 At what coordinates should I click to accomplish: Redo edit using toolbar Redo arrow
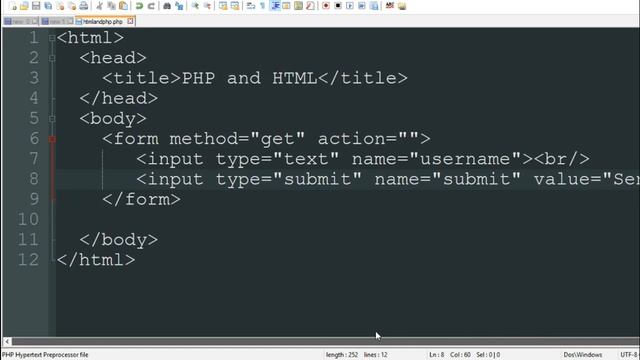coord(151,6)
